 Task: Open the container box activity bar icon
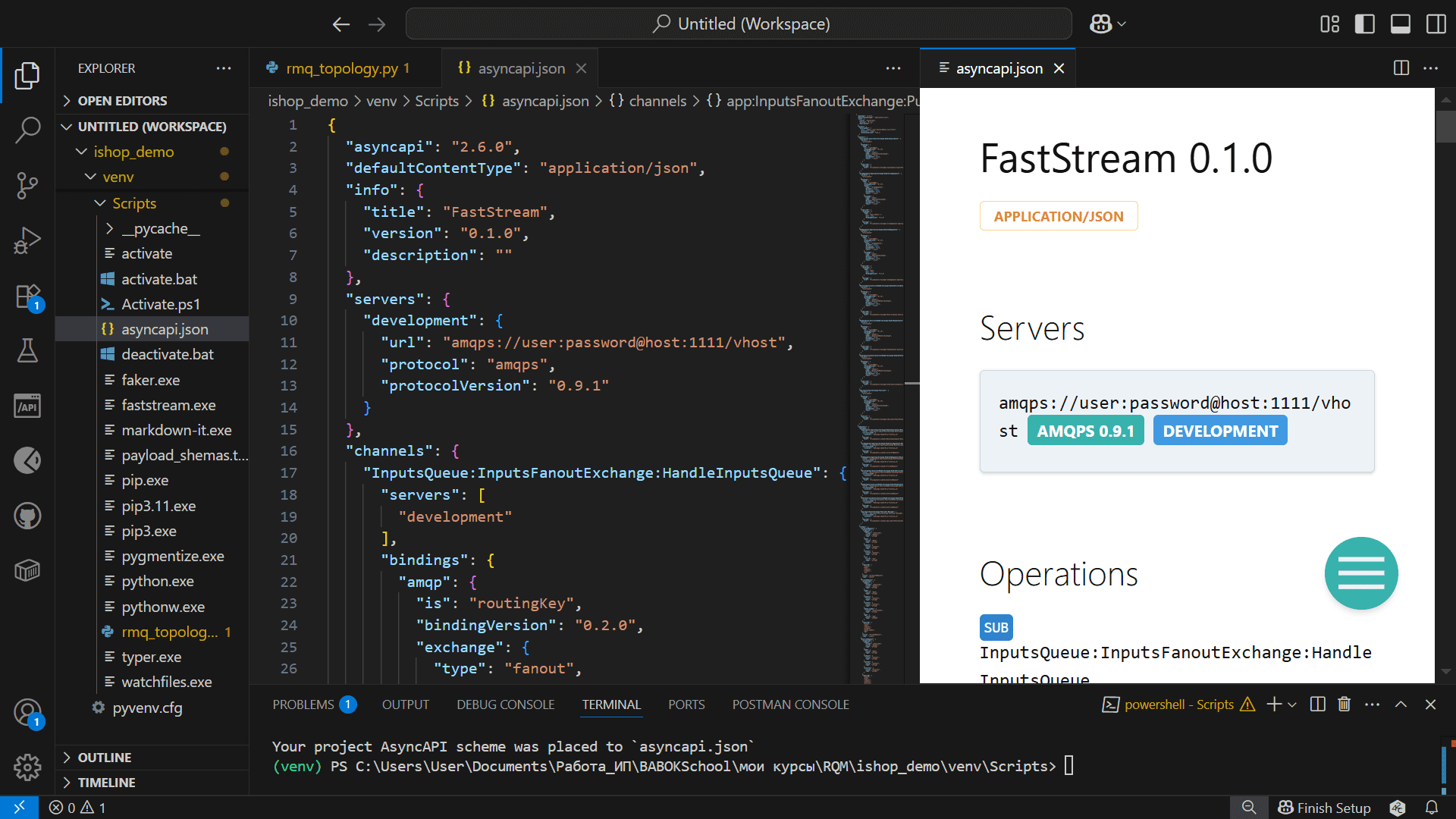(27, 570)
